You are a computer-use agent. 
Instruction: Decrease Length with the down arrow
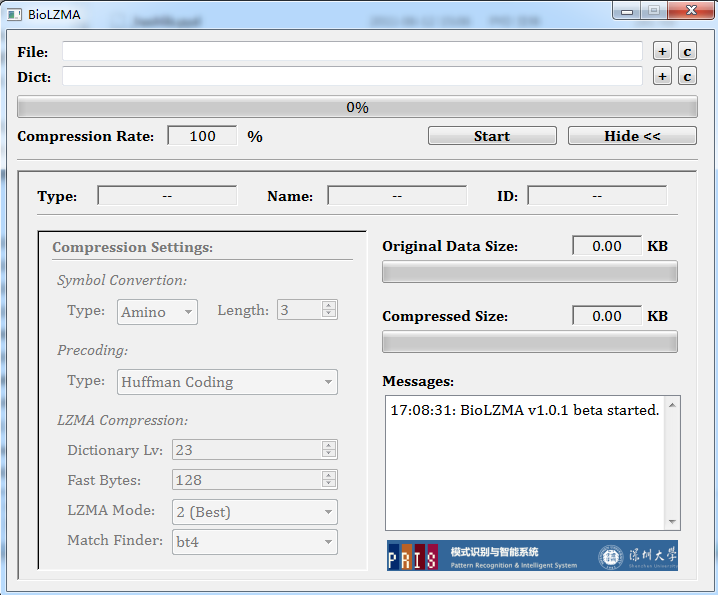pos(329,314)
